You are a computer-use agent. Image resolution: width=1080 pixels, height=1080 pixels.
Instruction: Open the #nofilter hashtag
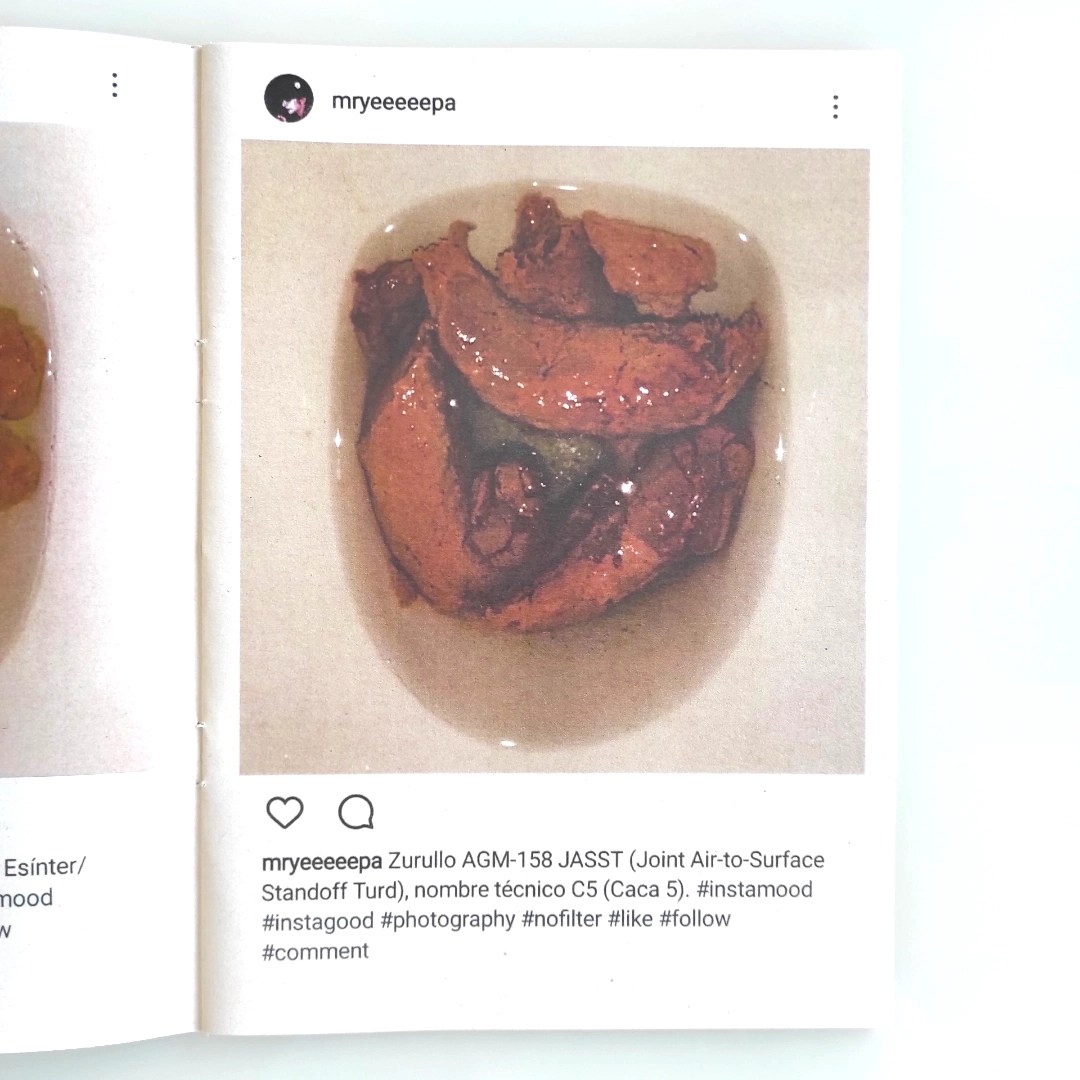[561, 919]
